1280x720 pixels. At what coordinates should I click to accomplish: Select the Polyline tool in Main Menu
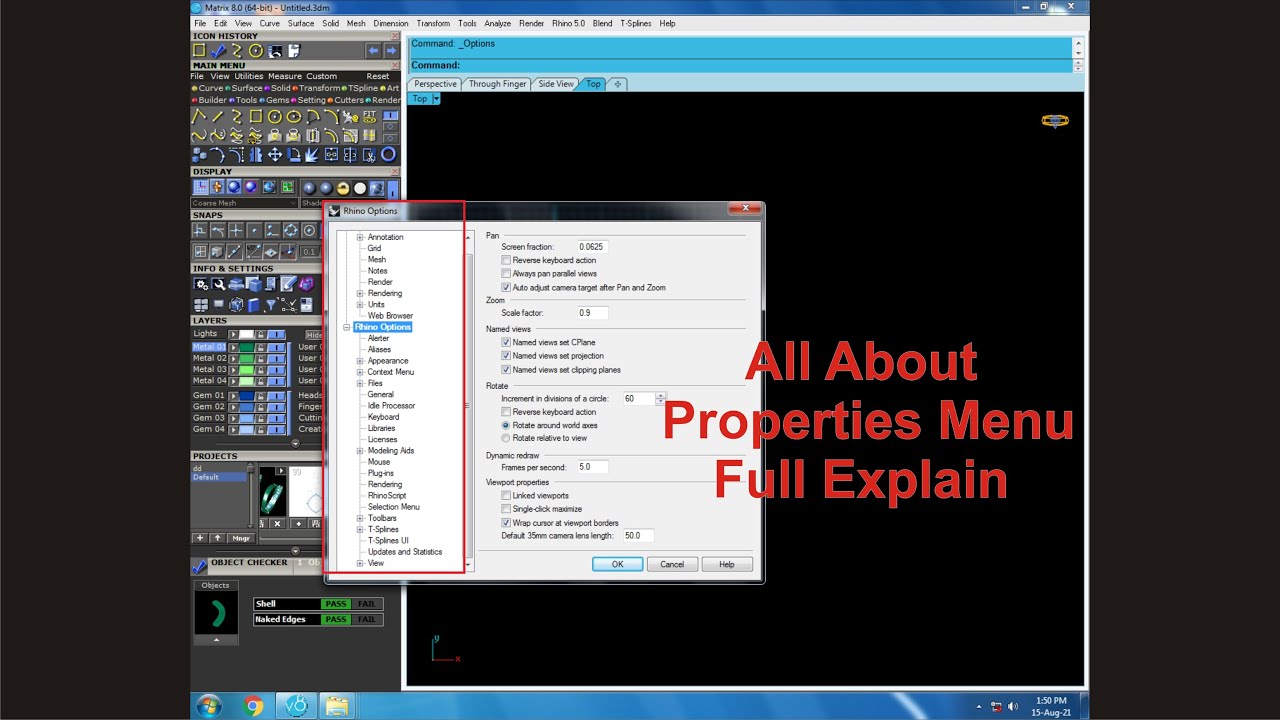[199, 117]
